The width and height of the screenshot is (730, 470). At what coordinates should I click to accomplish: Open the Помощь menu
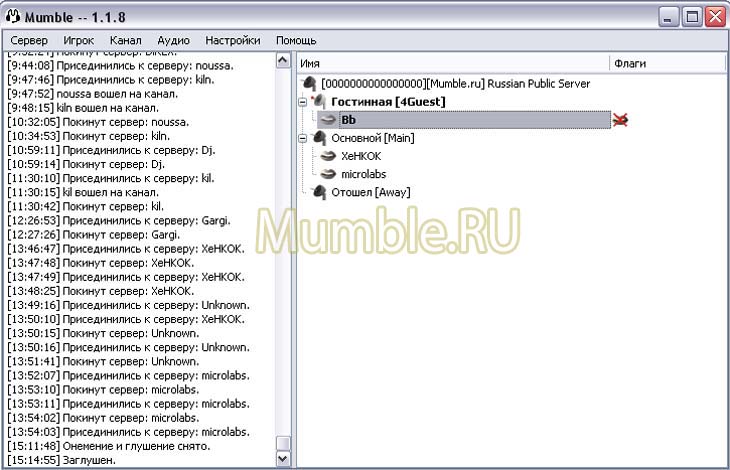click(296, 40)
